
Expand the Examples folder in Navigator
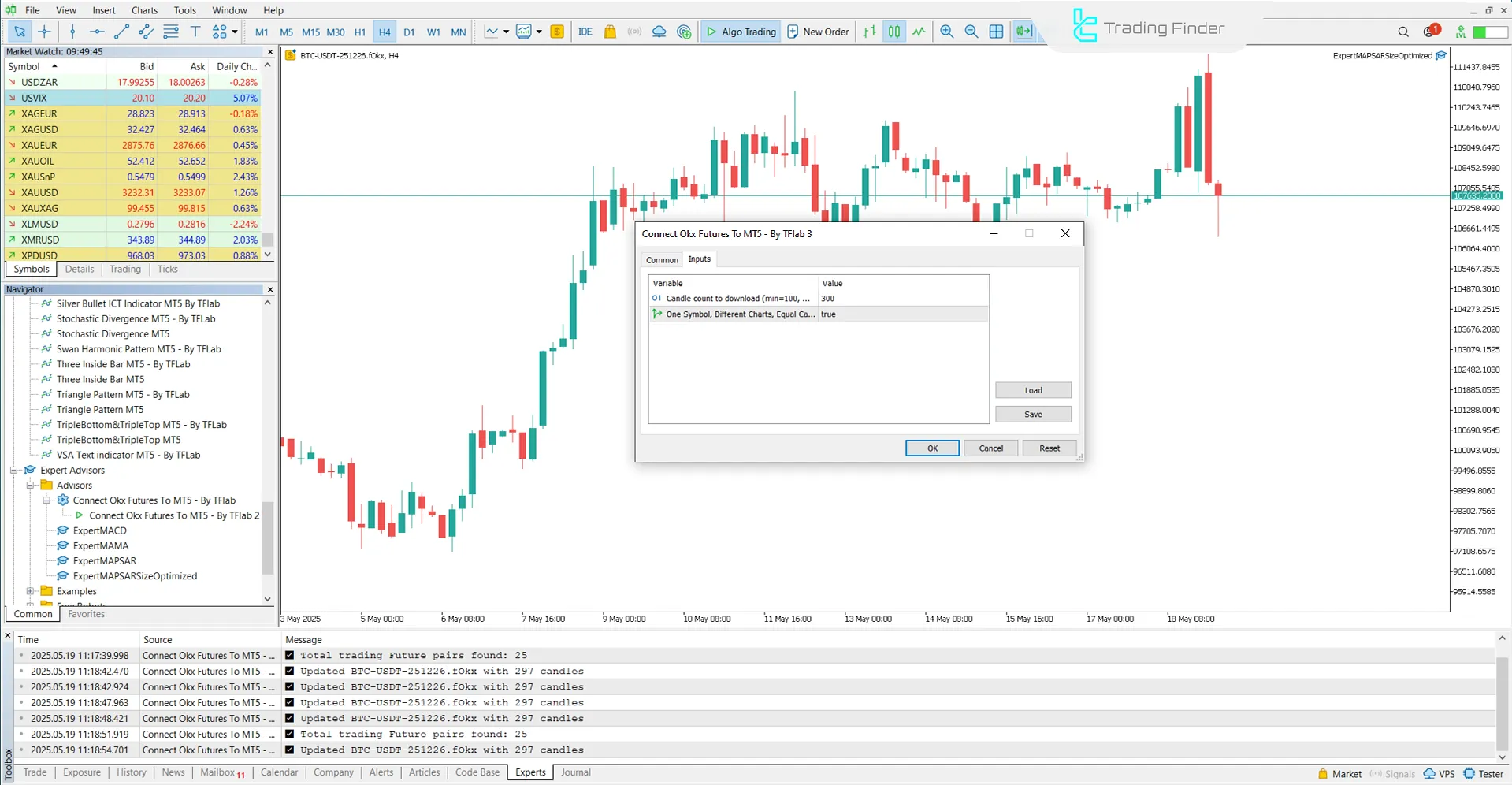[x=30, y=590]
